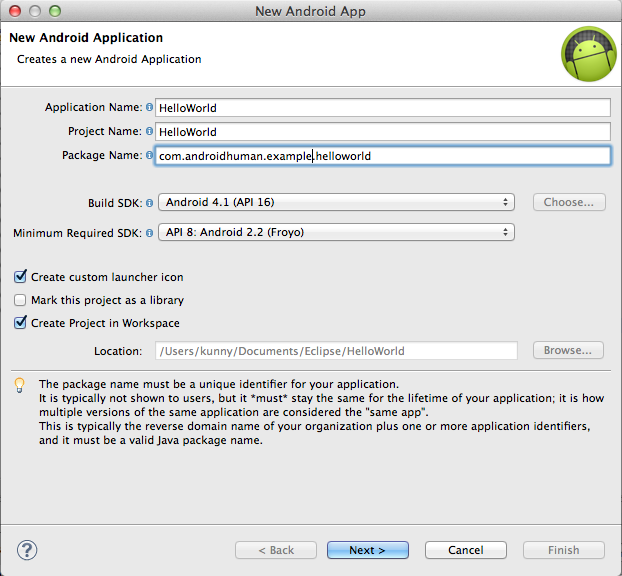Click the 'New Android Application' heading
This screenshot has height=576, width=622.
pyautogui.click(x=86, y=38)
